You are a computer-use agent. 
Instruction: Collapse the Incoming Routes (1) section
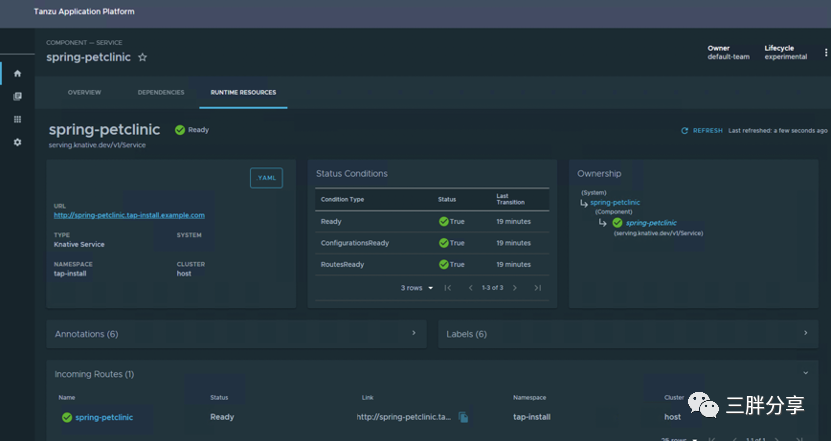point(805,373)
